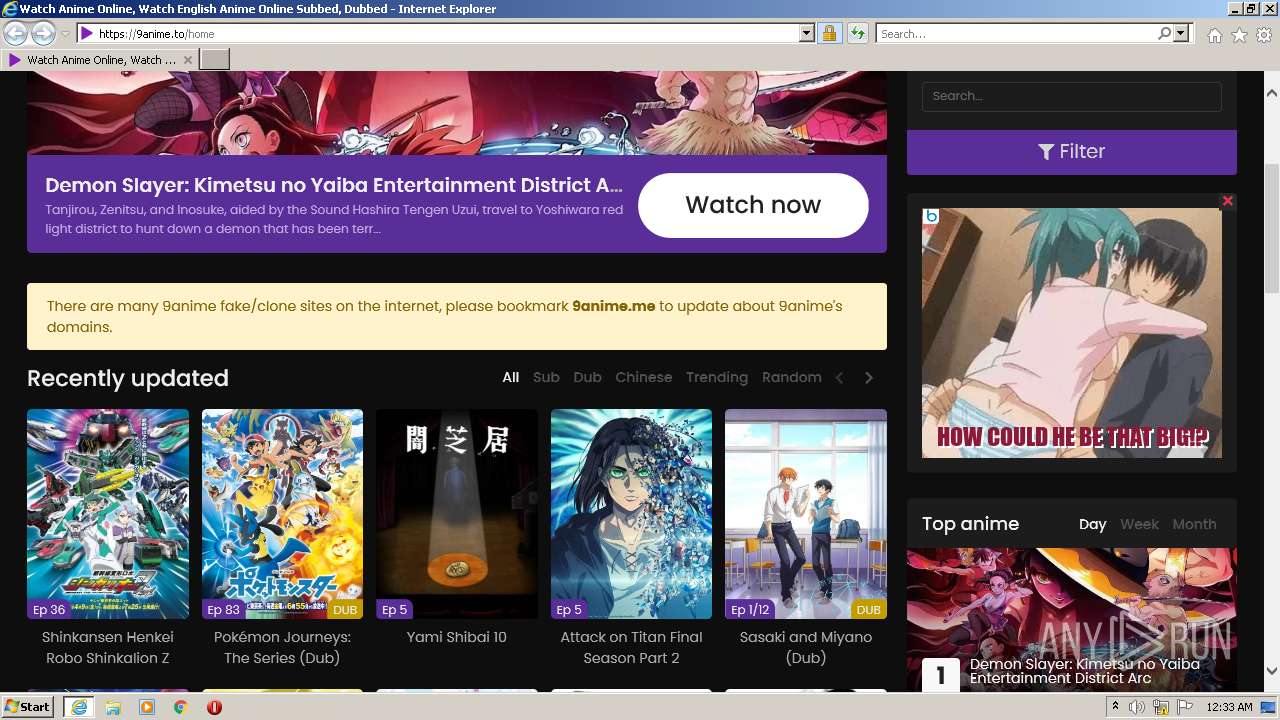Select the Chinese filter tab

tap(643, 377)
